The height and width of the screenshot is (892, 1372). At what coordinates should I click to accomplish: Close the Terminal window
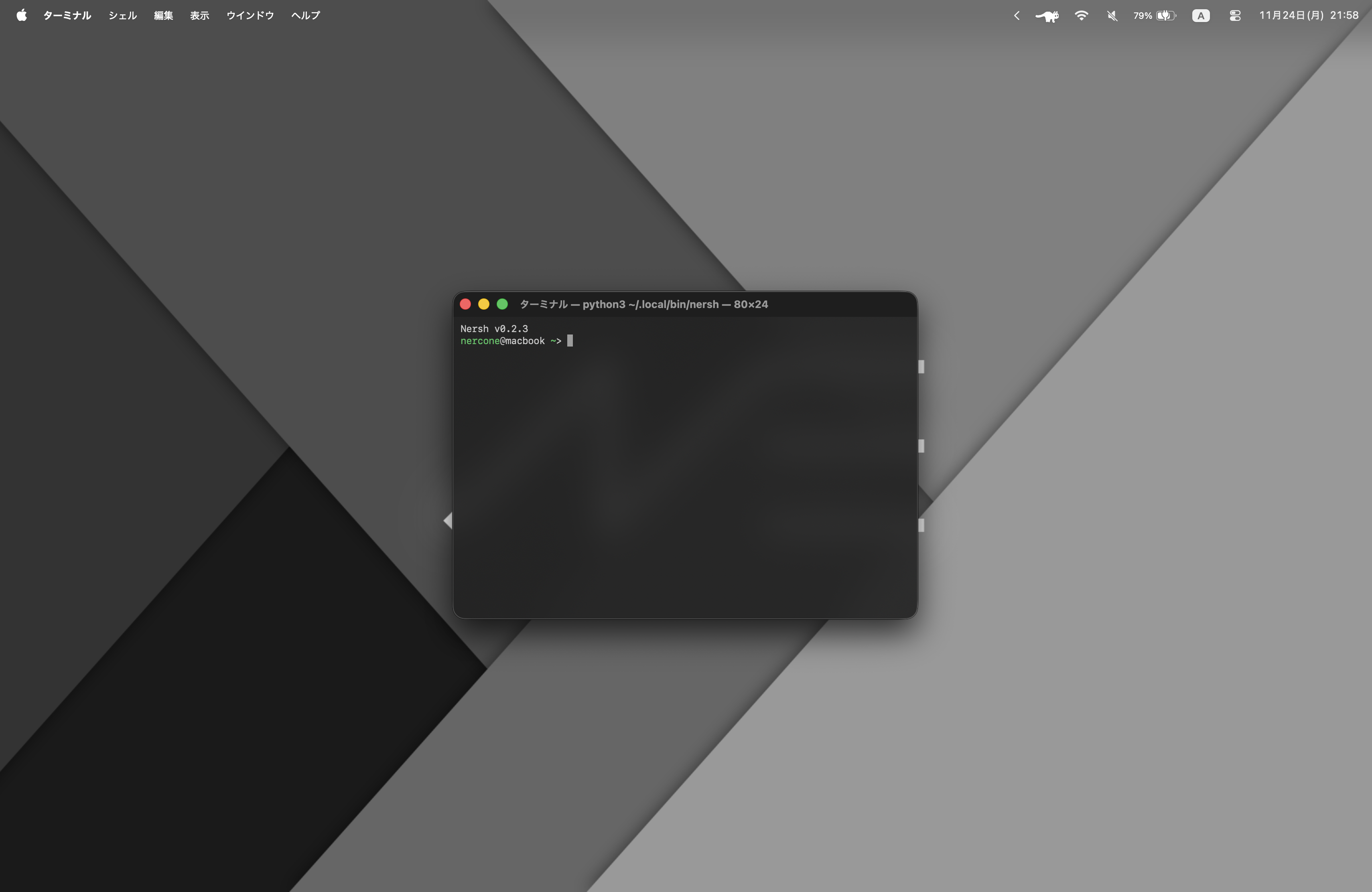pos(465,304)
